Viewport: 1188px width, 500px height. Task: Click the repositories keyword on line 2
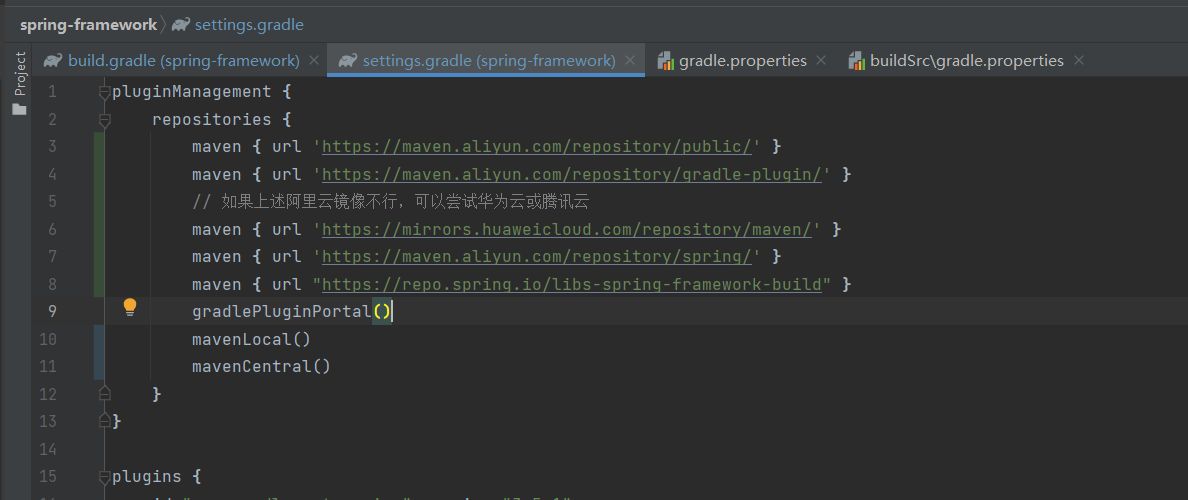coord(211,120)
